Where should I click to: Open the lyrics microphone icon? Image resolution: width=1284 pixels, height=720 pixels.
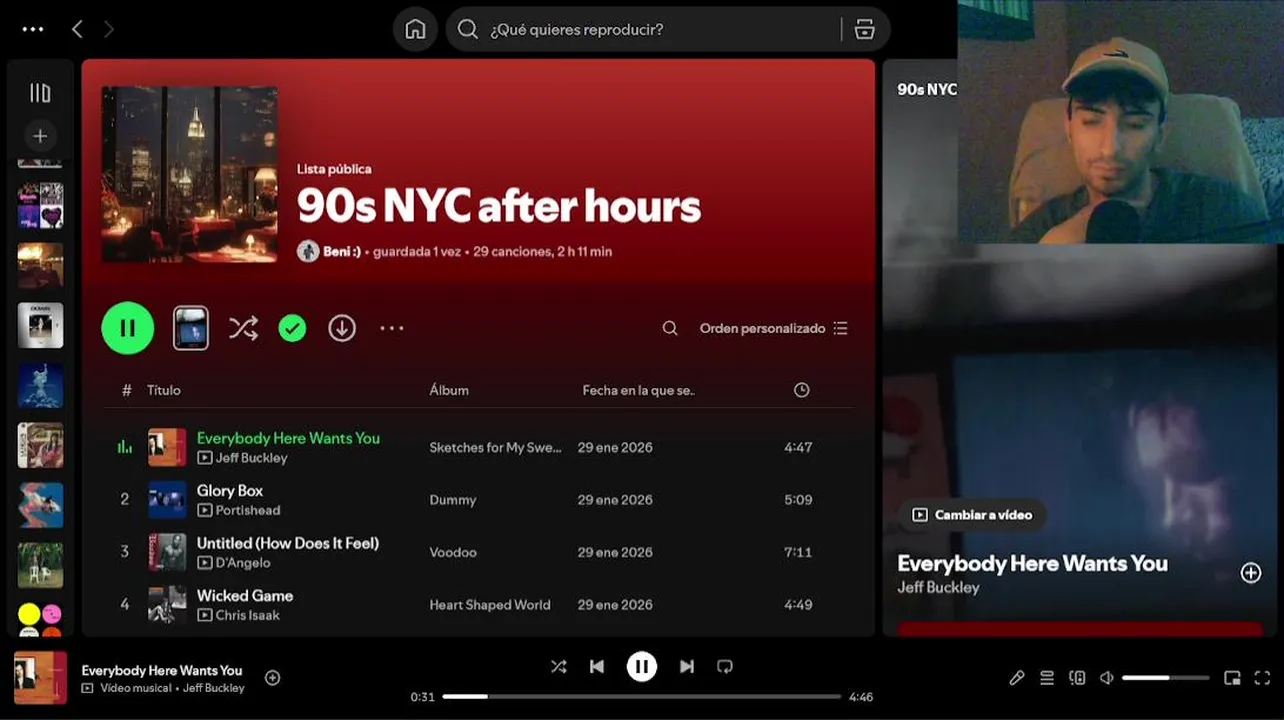point(1017,678)
